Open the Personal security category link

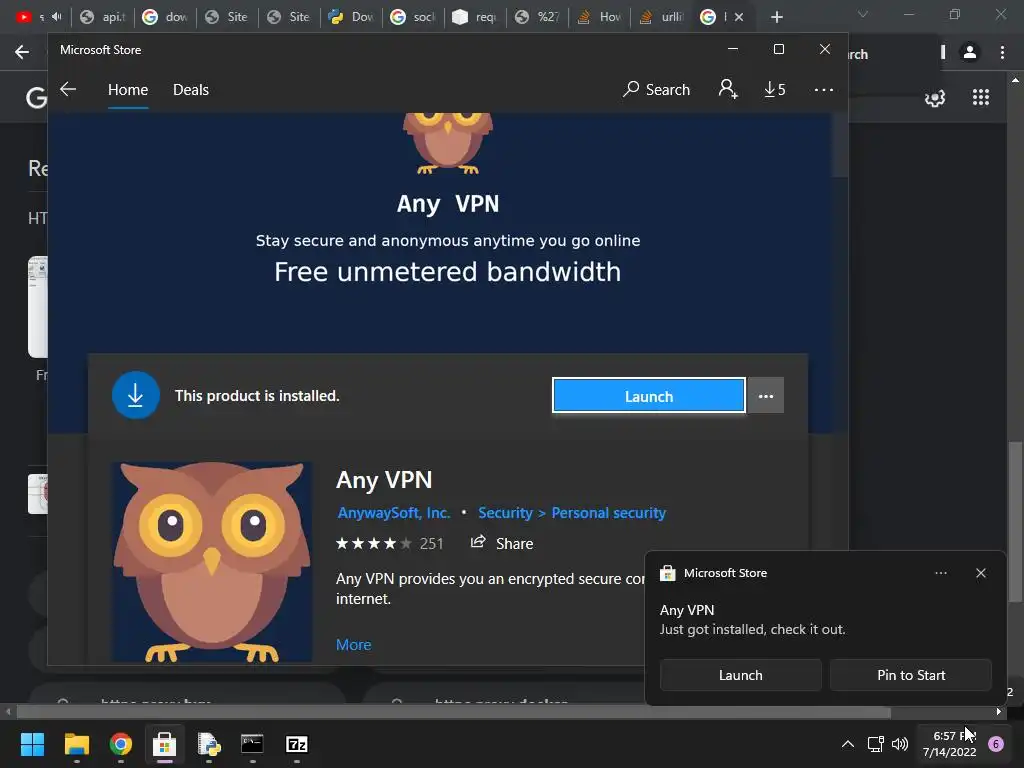[x=609, y=513]
